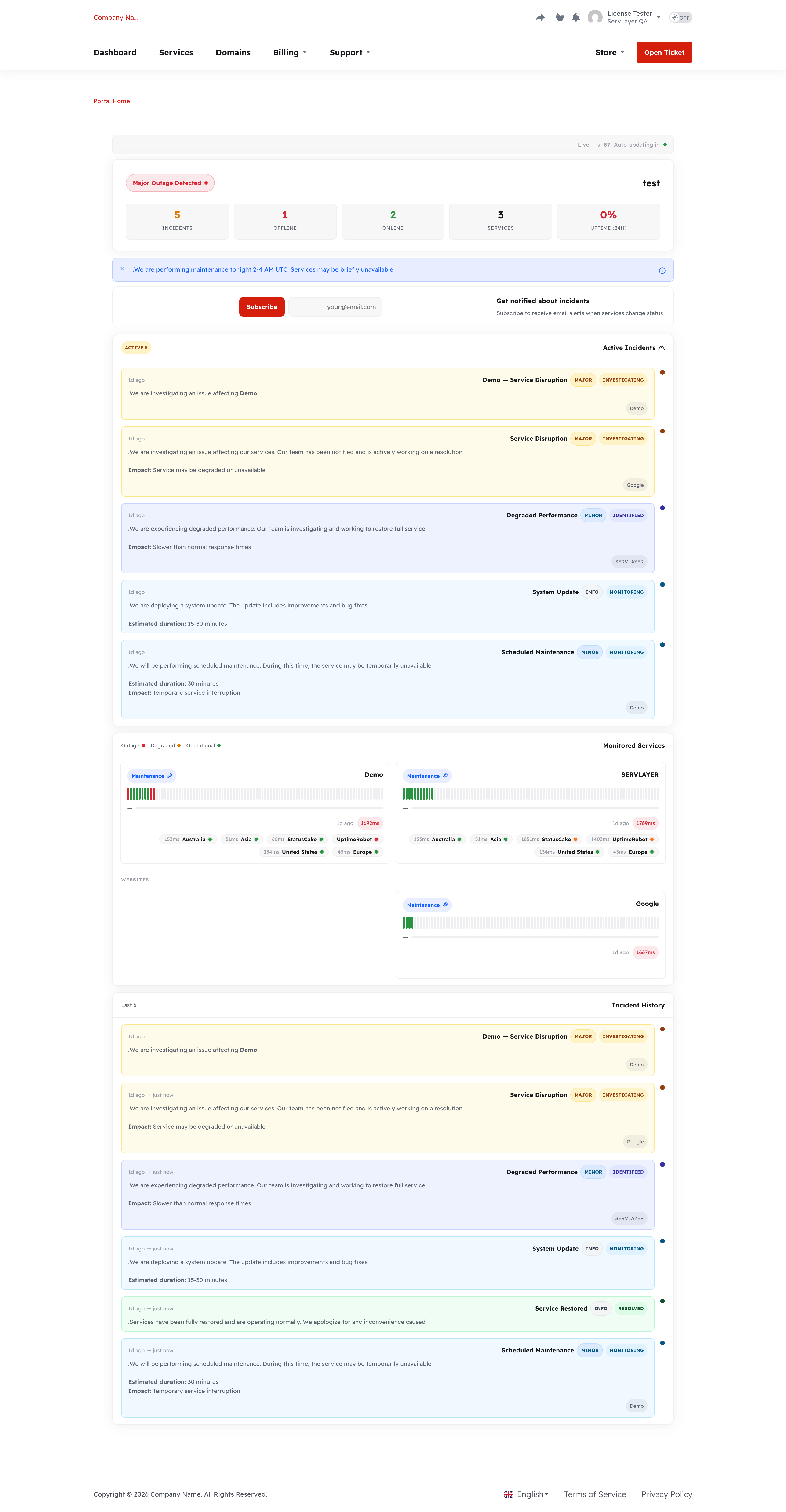The image size is (786, 1512).
Task: Click the Open Ticket button
Action: click(664, 52)
